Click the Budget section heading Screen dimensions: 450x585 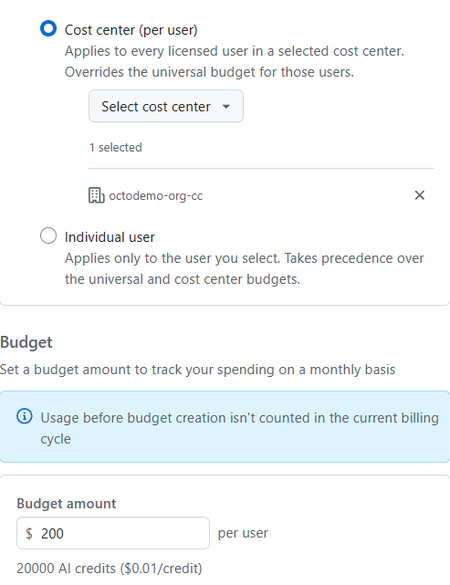pyautogui.click(x=26, y=342)
